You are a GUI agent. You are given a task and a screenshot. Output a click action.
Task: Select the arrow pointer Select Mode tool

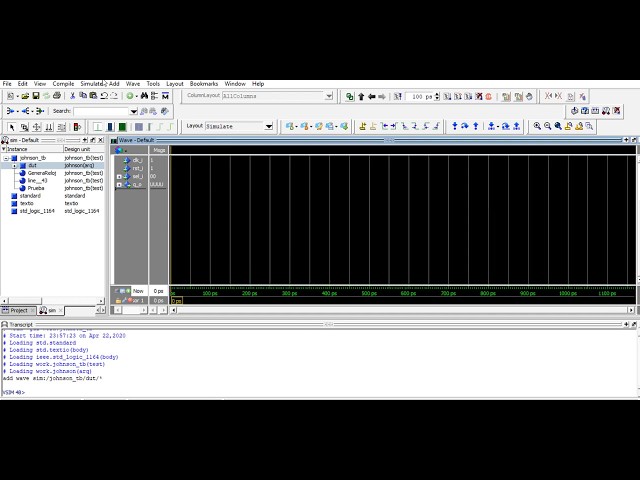[x=12, y=127]
